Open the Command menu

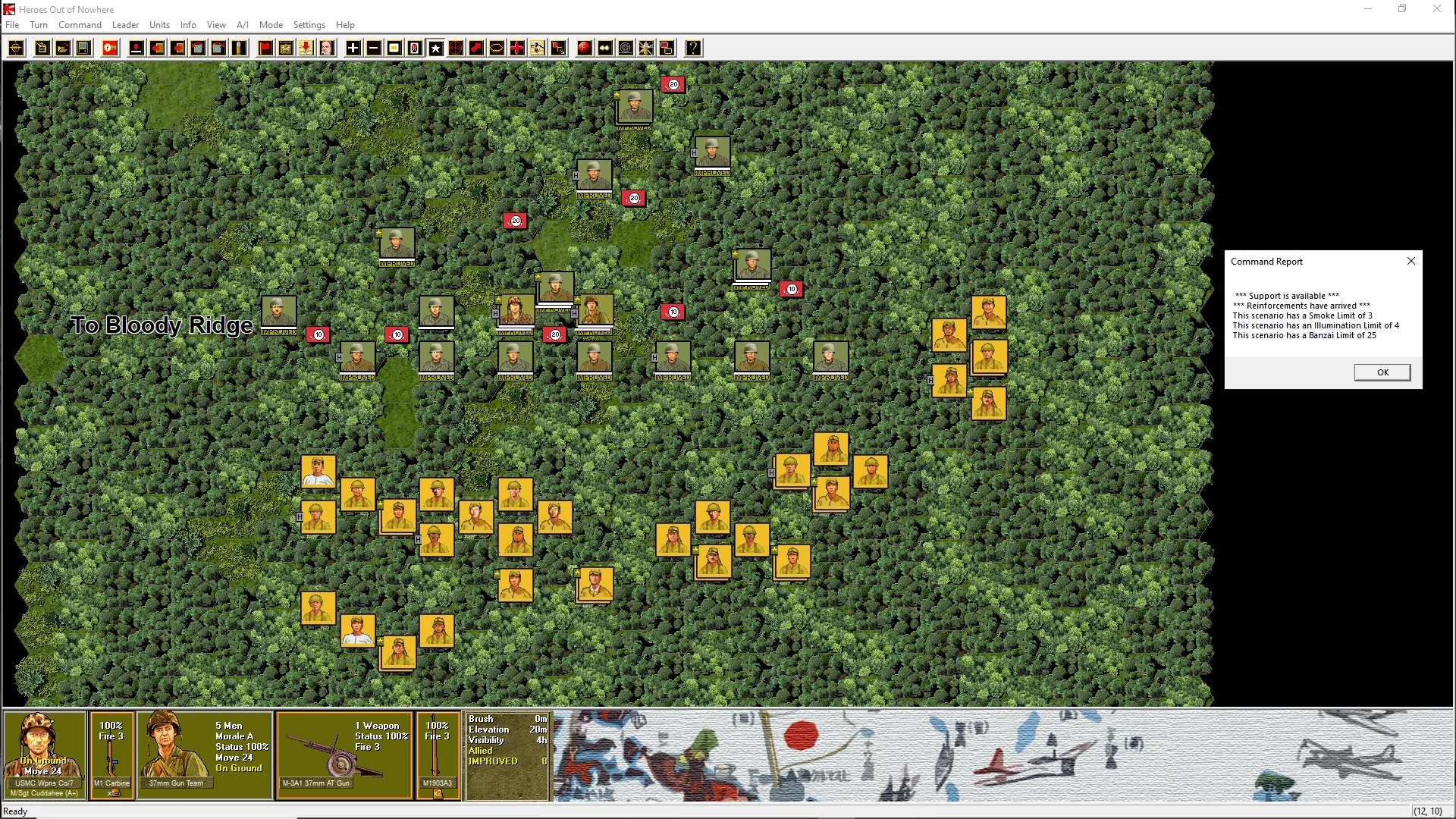80,25
